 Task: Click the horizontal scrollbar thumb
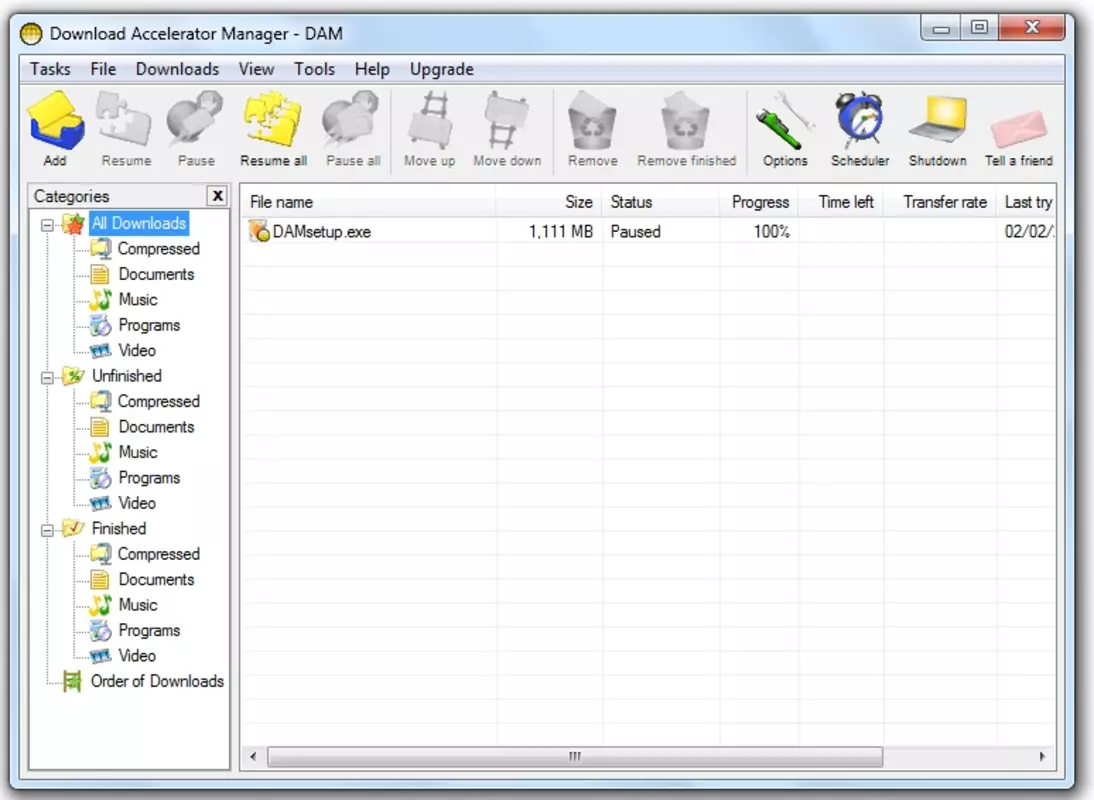coord(575,757)
